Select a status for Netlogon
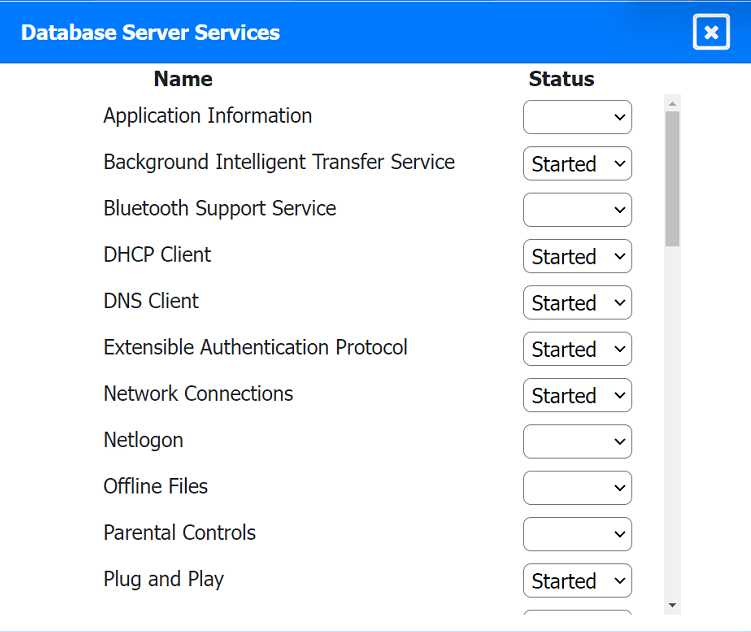Image resolution: width=751 pixels, height=632 pixels. (x=577, y=442)
